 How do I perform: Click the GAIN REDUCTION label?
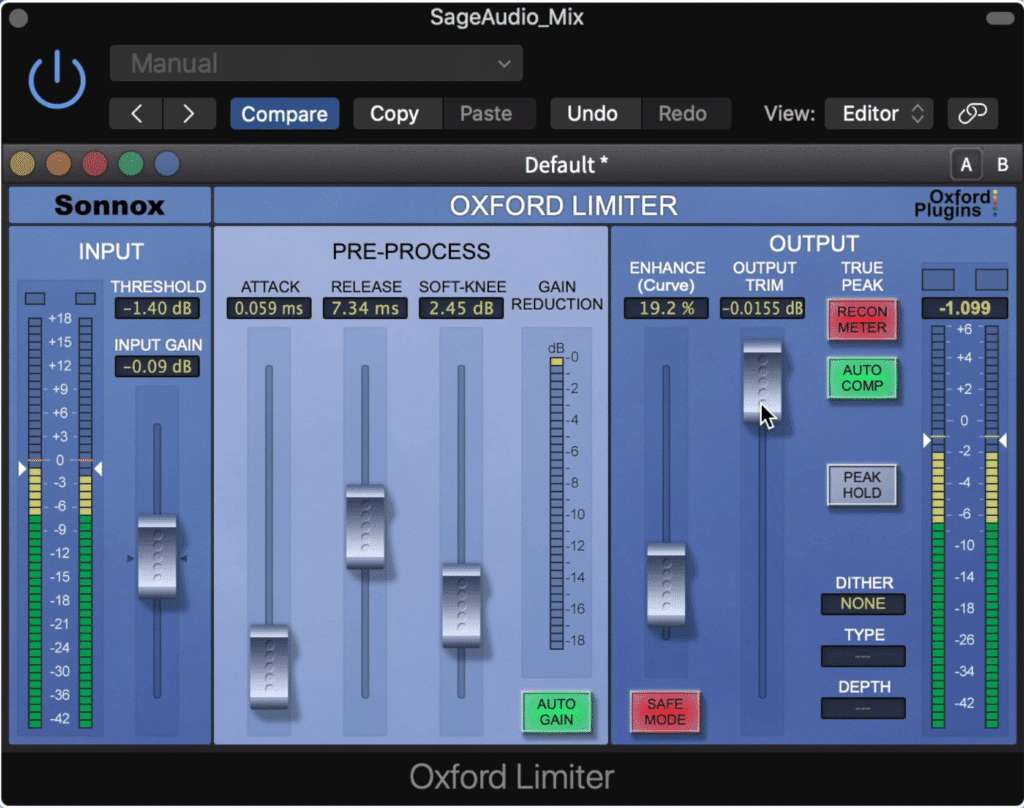coord(557,295)
